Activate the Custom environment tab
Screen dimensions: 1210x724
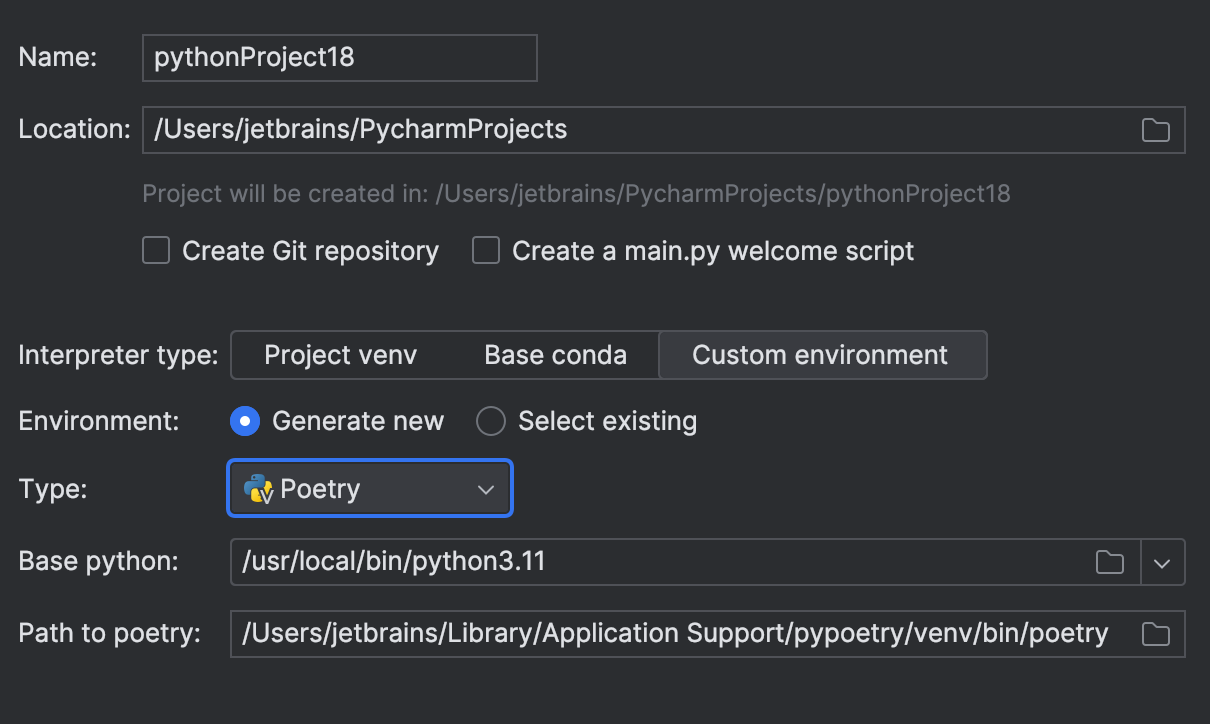822,355
